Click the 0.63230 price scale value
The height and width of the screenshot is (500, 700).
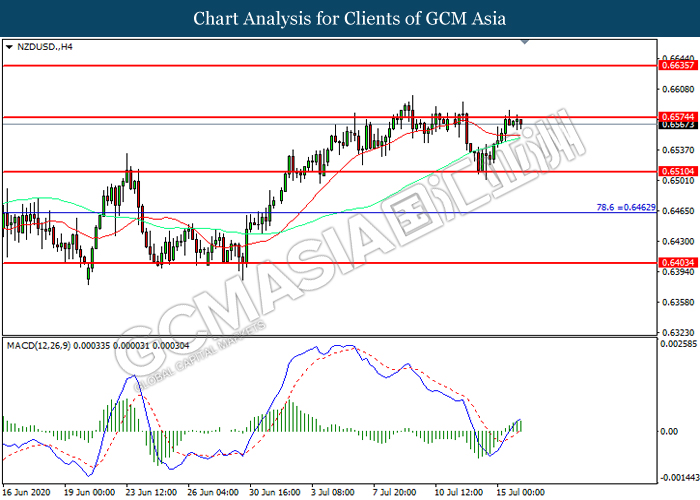[x=678, y=333]
